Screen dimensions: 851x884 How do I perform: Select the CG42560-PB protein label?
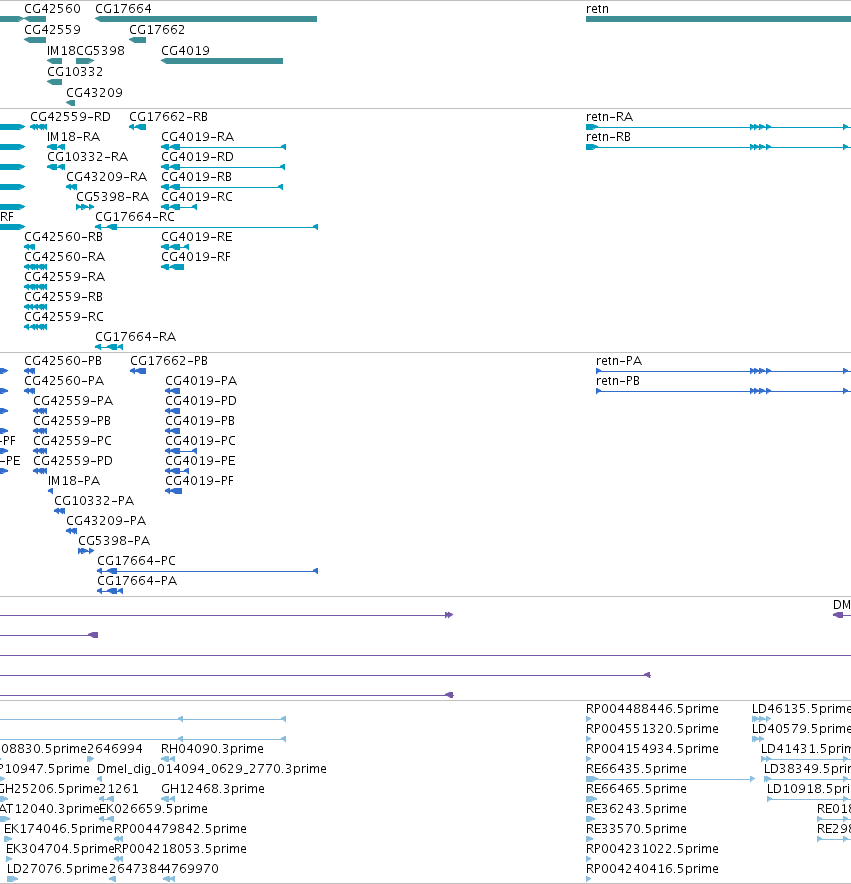point(63,361)
